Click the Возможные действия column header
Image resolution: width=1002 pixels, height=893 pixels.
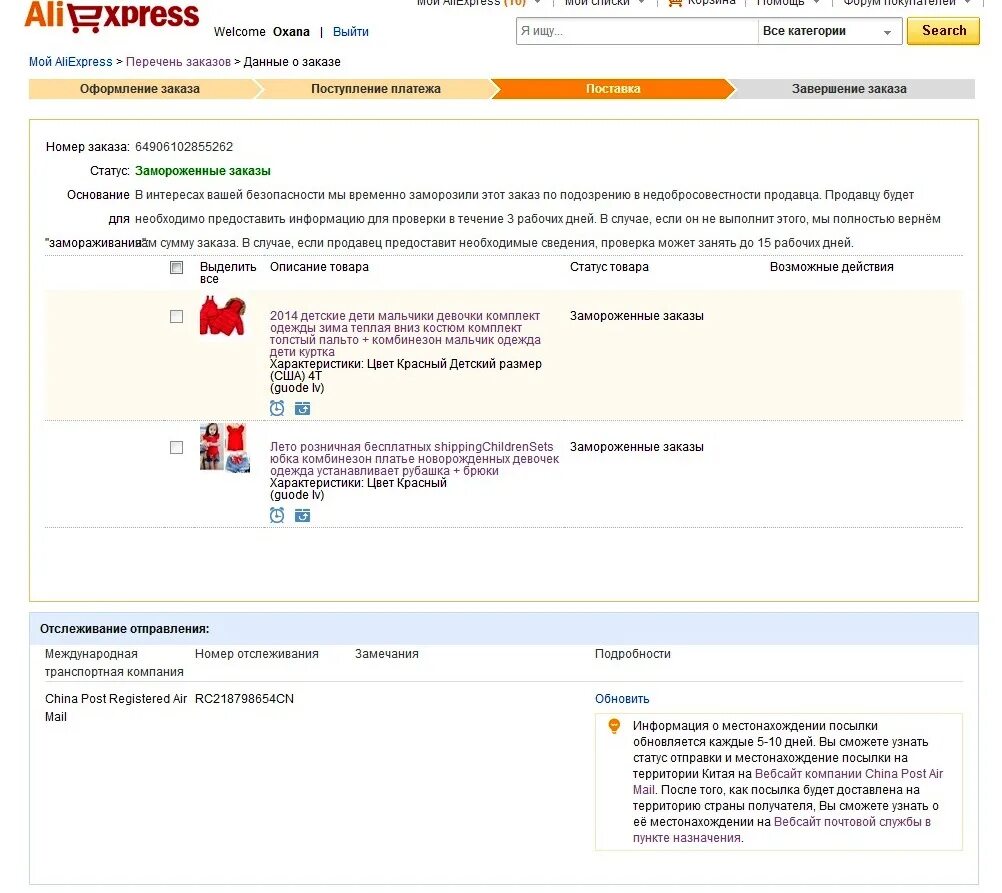[x=831, y=267]
